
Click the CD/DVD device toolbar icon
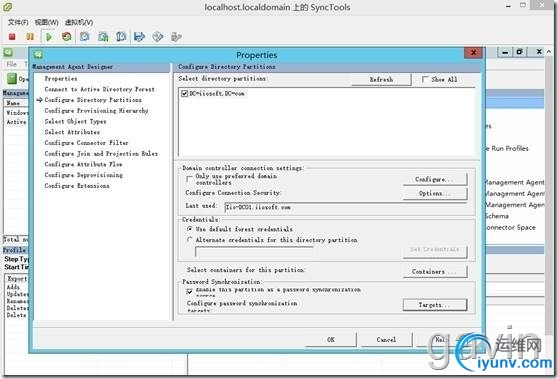158,37
